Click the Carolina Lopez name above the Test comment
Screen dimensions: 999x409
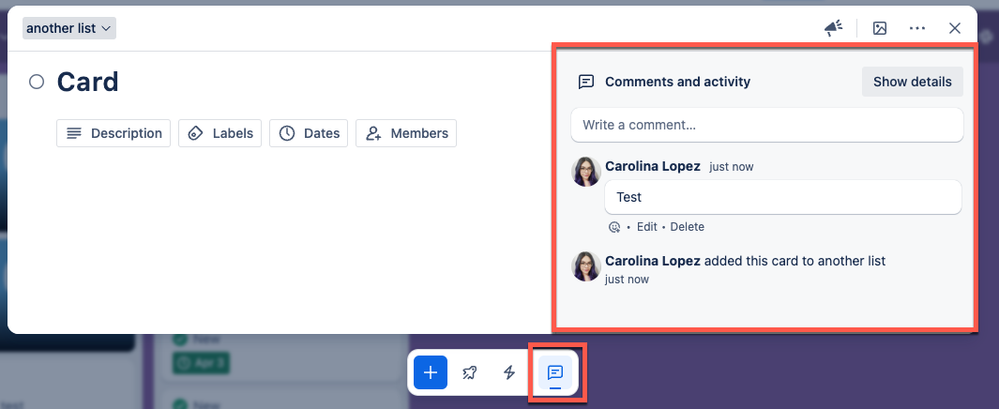click(x=652, y=166)
